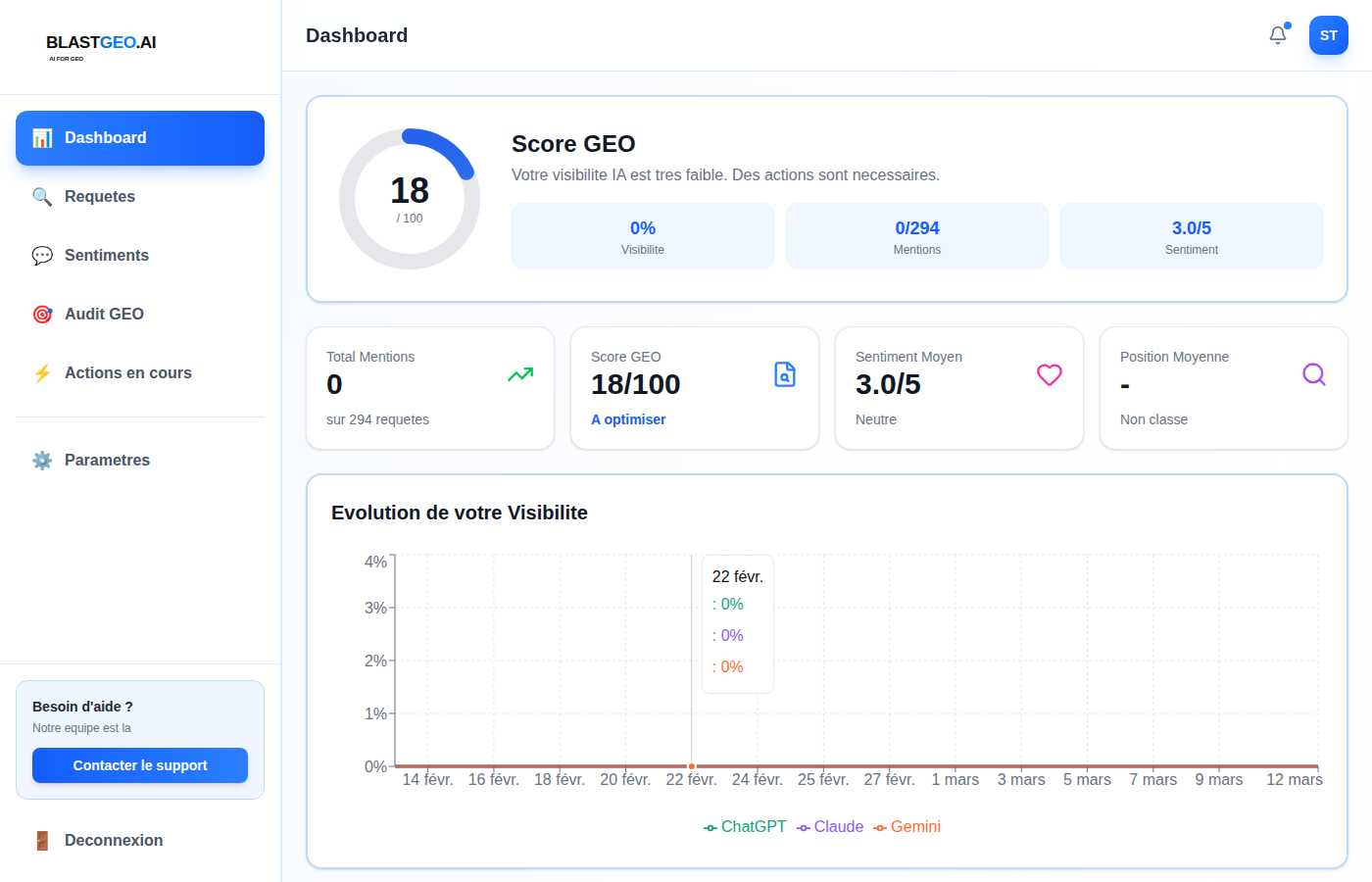Screen dimensions: 1372x882
Task: Click the 'Neutre' sentiment label
Action: pos(876,419)
